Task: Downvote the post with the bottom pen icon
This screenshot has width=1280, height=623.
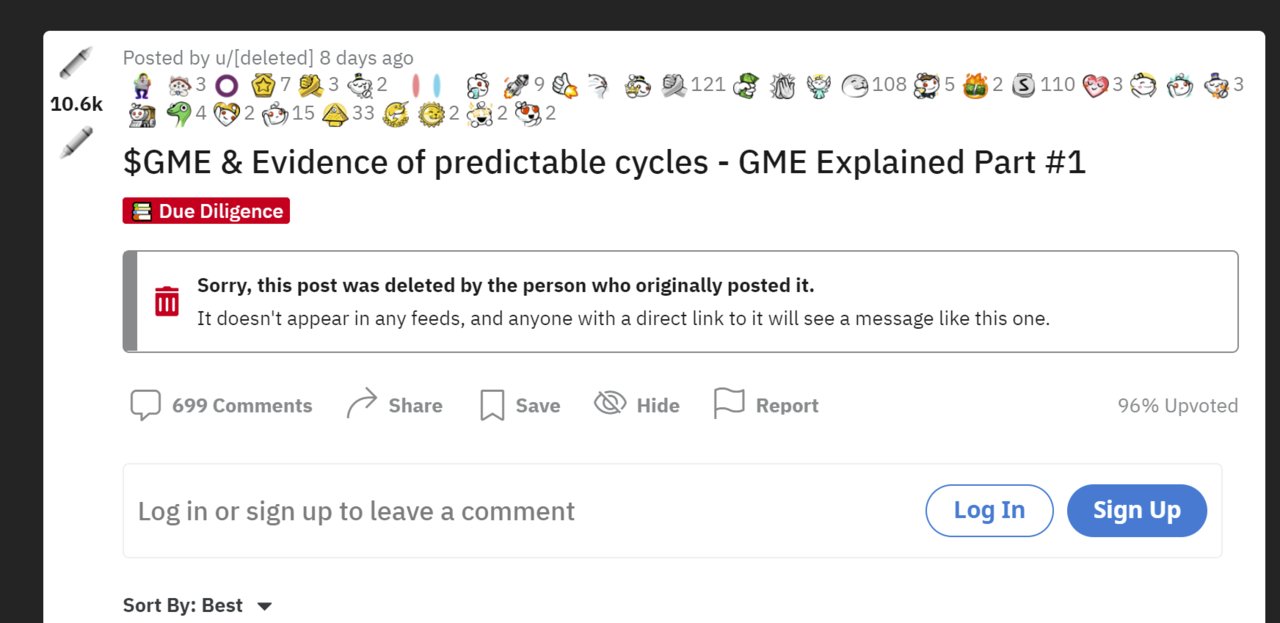Action: click(x=76, y=142)
